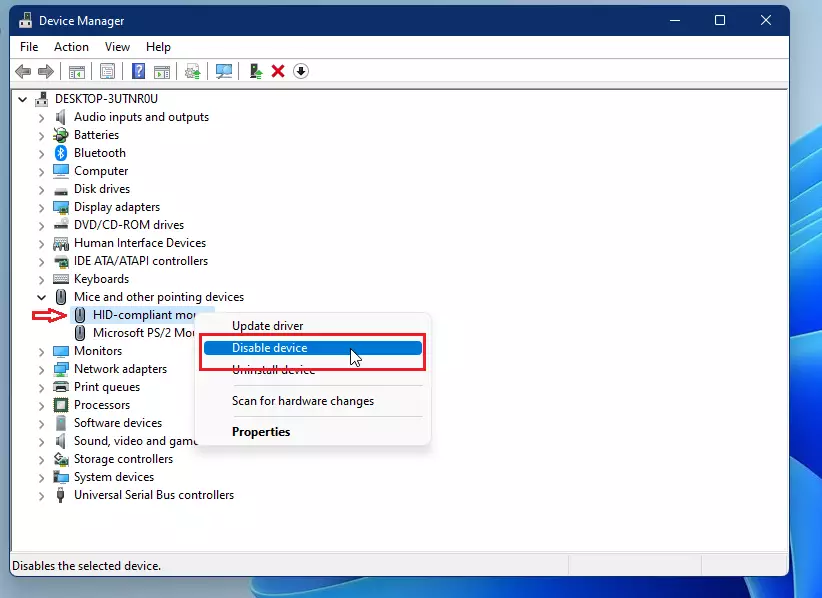Select the Disk drives label
The image size is (822, 598).
click(x=102, y=189)
